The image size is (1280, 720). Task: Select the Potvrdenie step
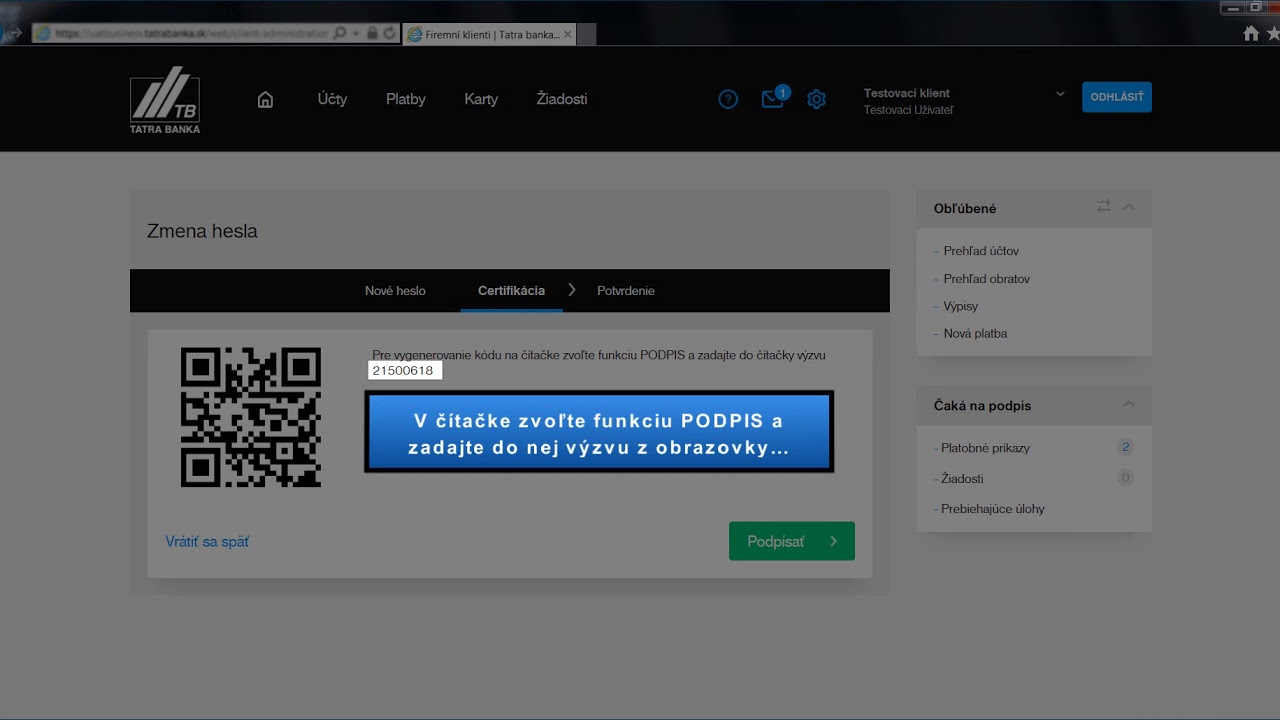(x=626, y=290)
